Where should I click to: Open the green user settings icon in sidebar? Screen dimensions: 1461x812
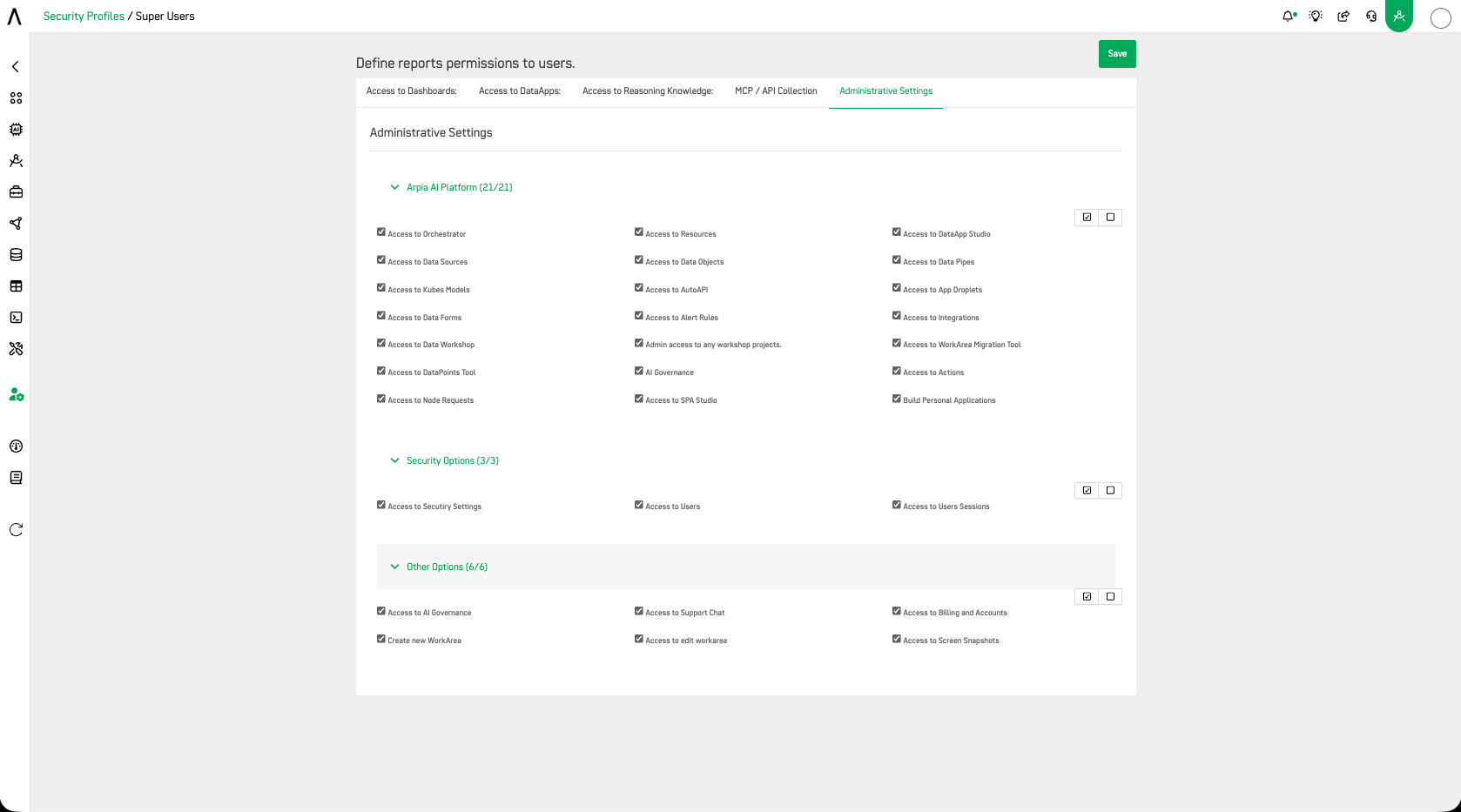(x=16, y=394)
